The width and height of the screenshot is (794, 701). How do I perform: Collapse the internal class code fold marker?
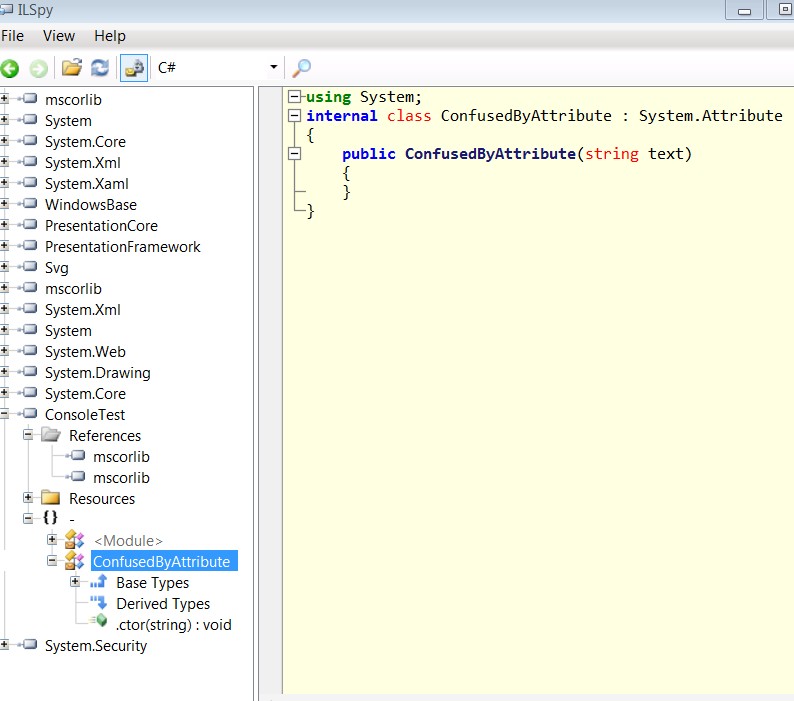pos(294,116)
